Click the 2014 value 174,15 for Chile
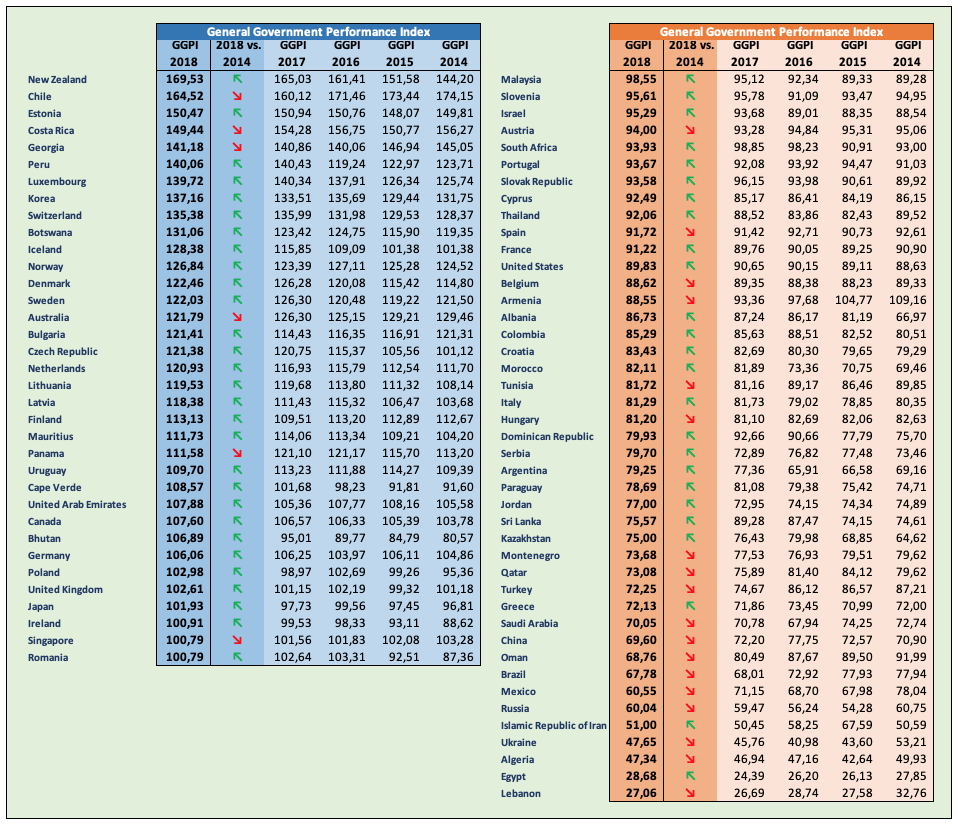This screenshot has width=958, height=826. tap(455, 96)
